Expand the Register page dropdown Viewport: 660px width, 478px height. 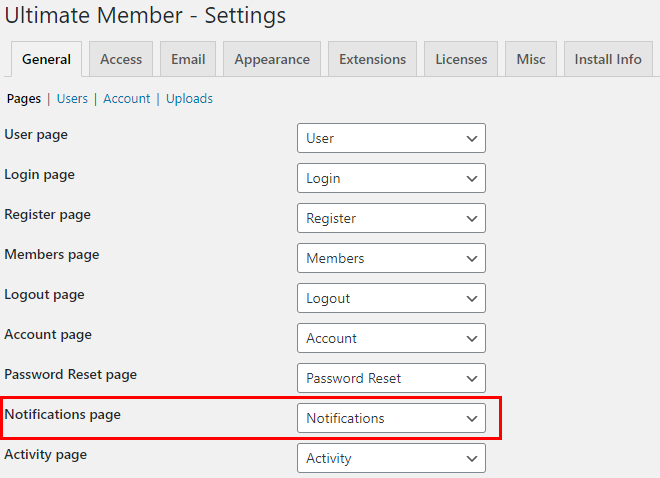point(391,218)
